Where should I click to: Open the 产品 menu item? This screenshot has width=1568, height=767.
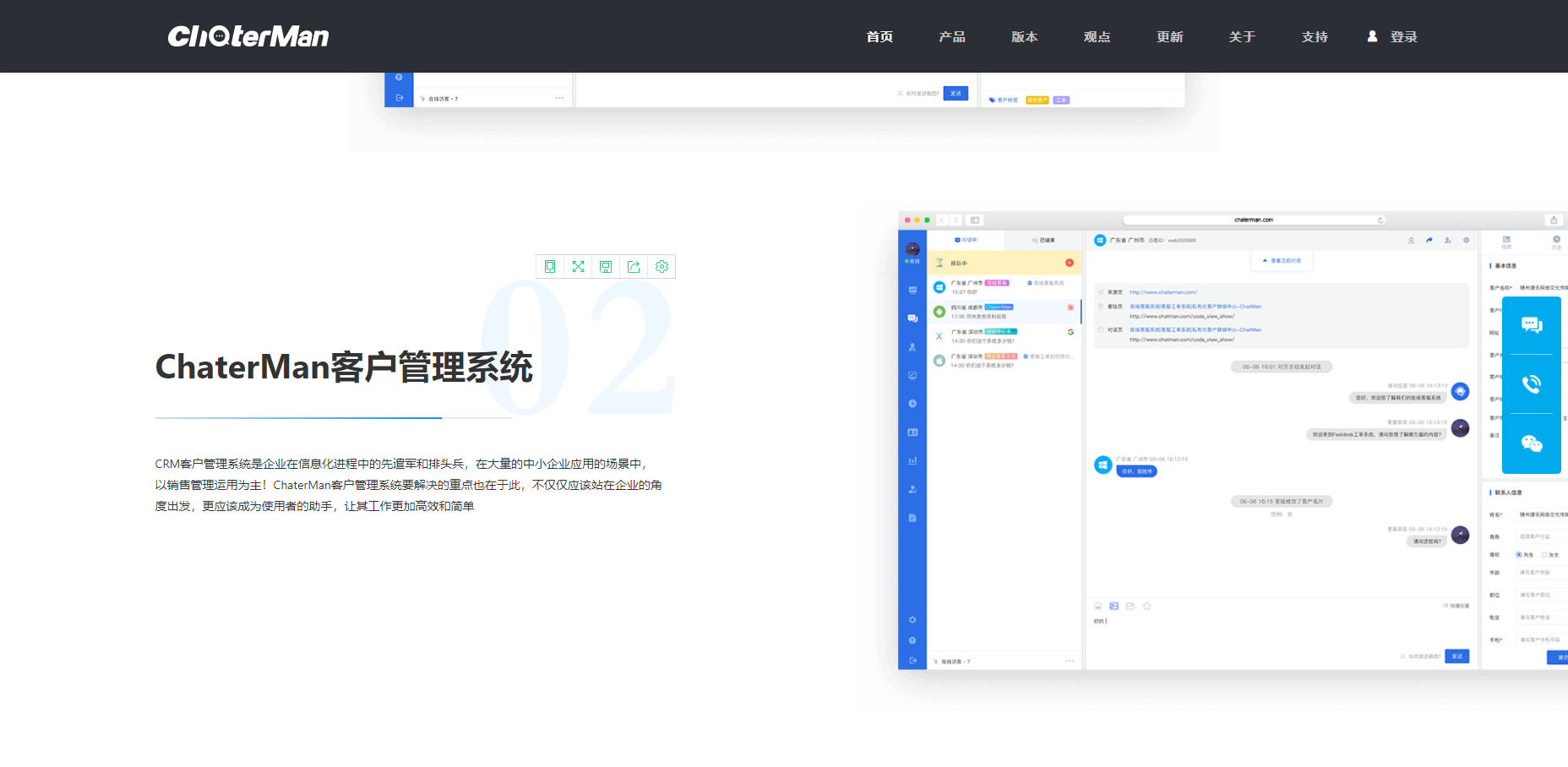(952, 36)
